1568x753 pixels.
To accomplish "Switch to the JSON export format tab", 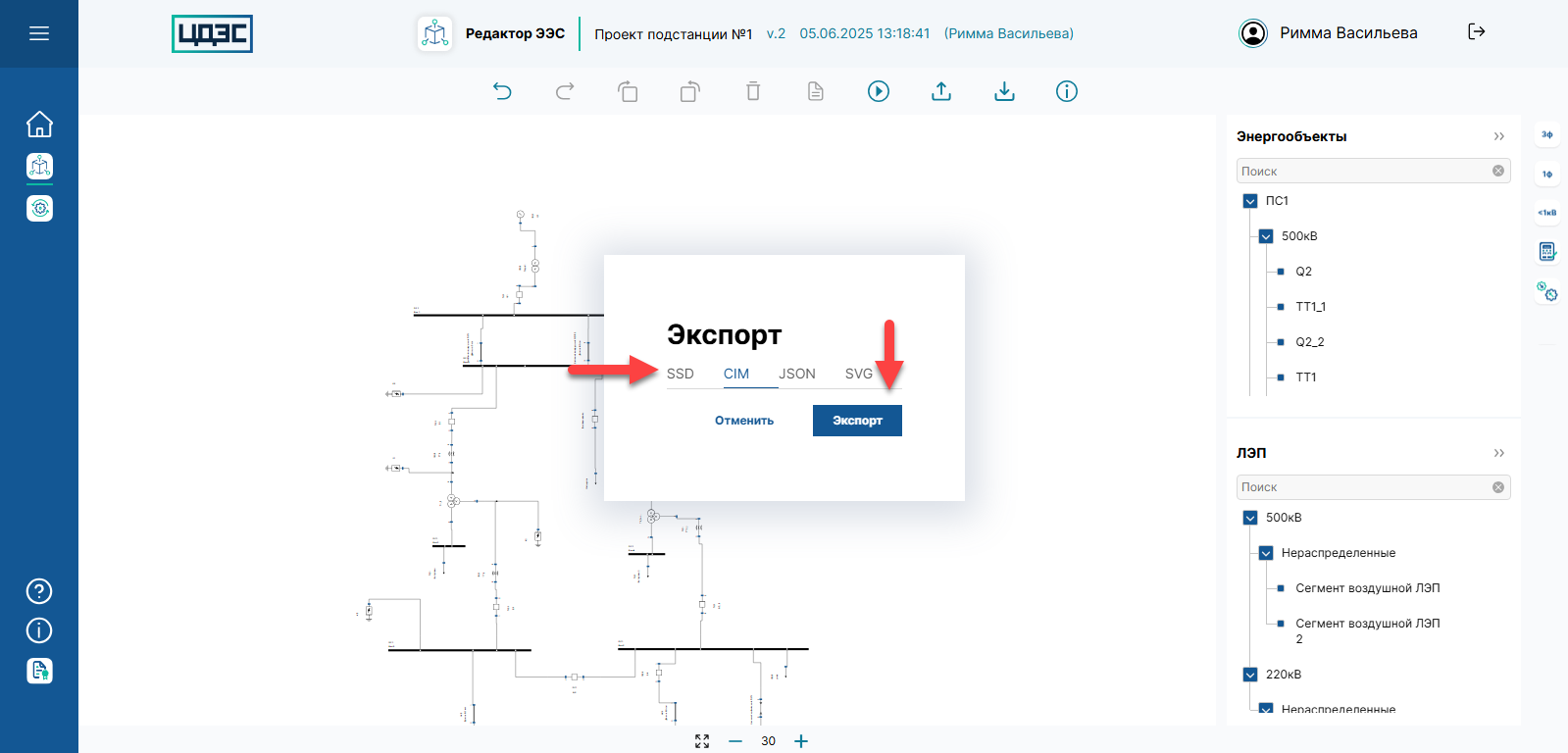I will [x=796, y=374].
